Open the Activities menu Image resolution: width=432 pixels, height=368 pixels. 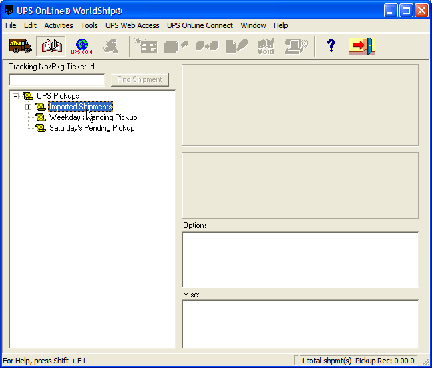[59, 25]
